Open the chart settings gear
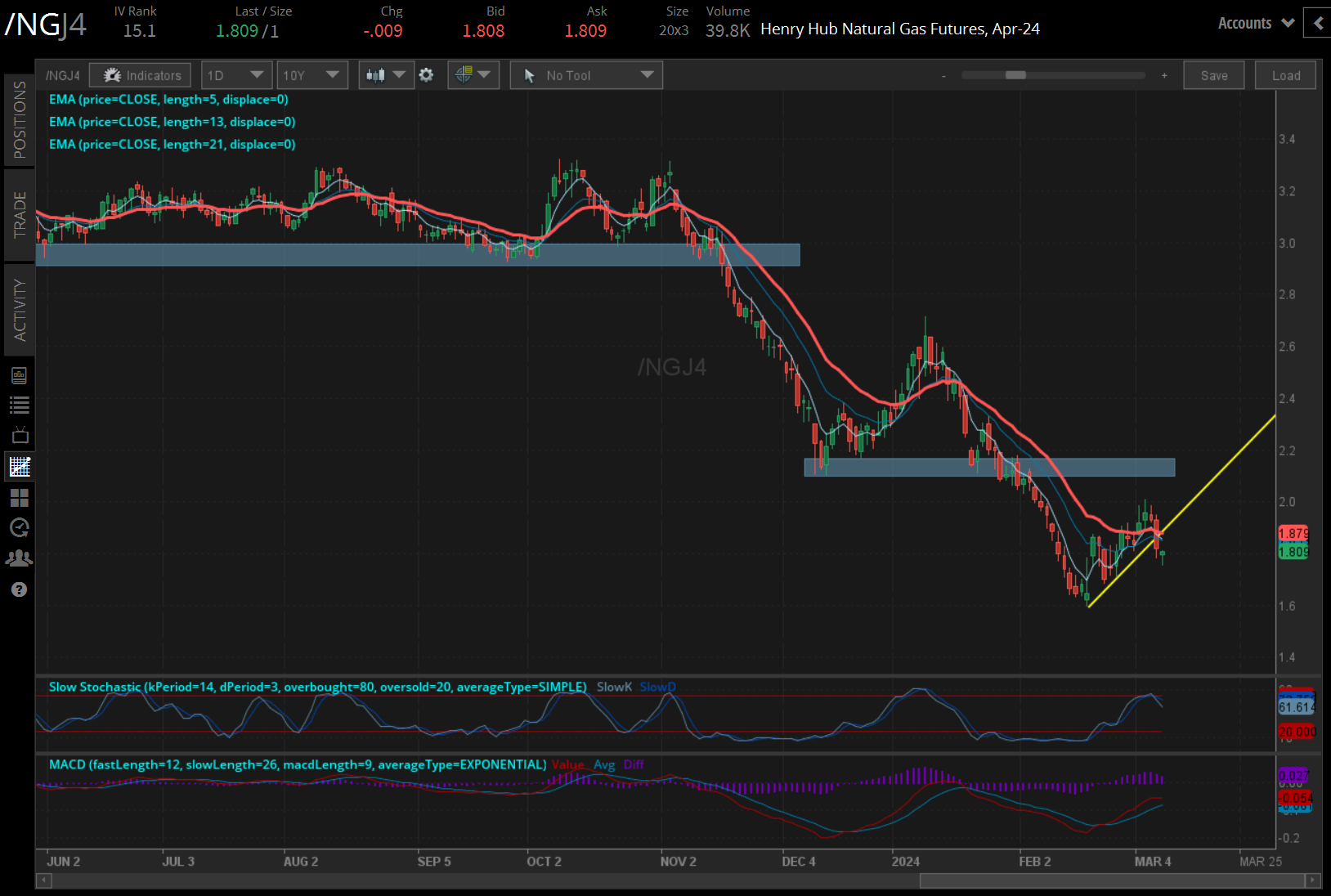 click(x=426, y=75)
